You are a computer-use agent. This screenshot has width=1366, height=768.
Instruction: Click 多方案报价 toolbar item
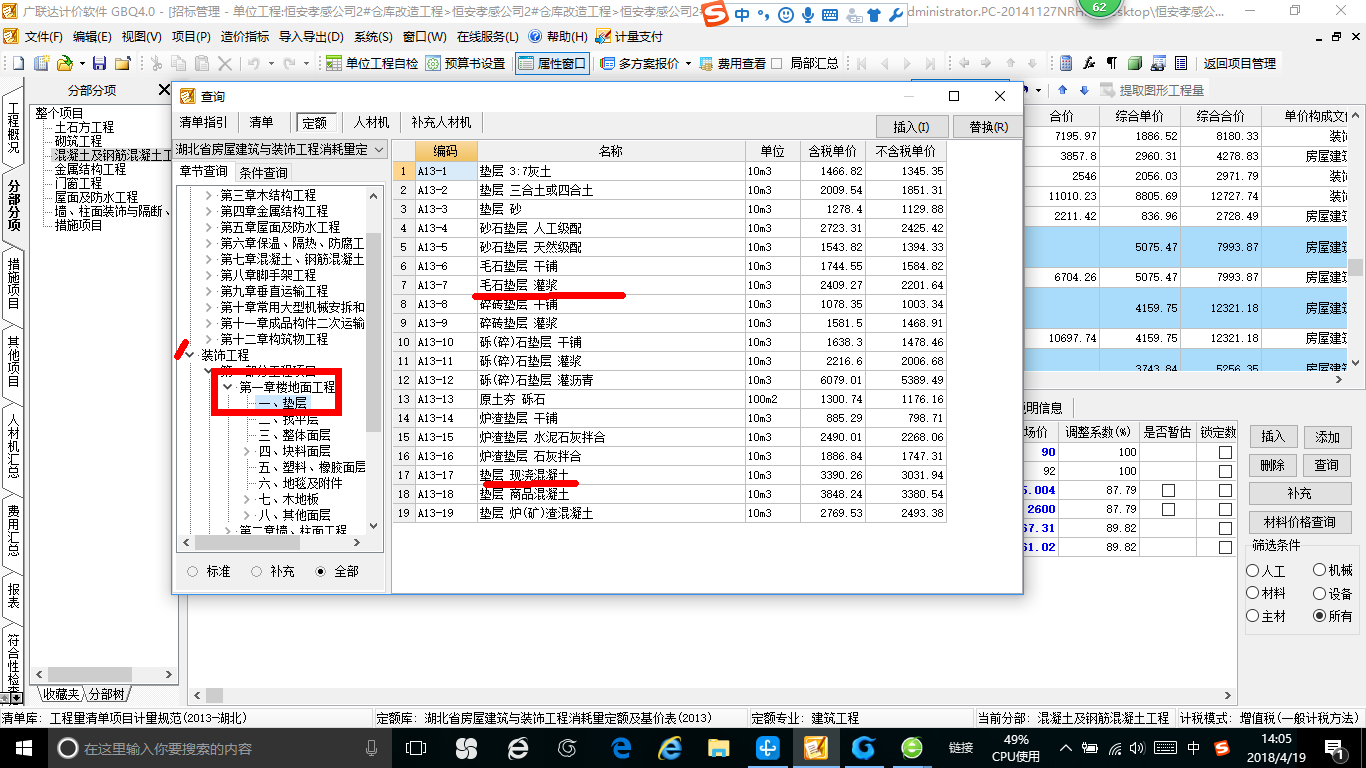(639, 63)
